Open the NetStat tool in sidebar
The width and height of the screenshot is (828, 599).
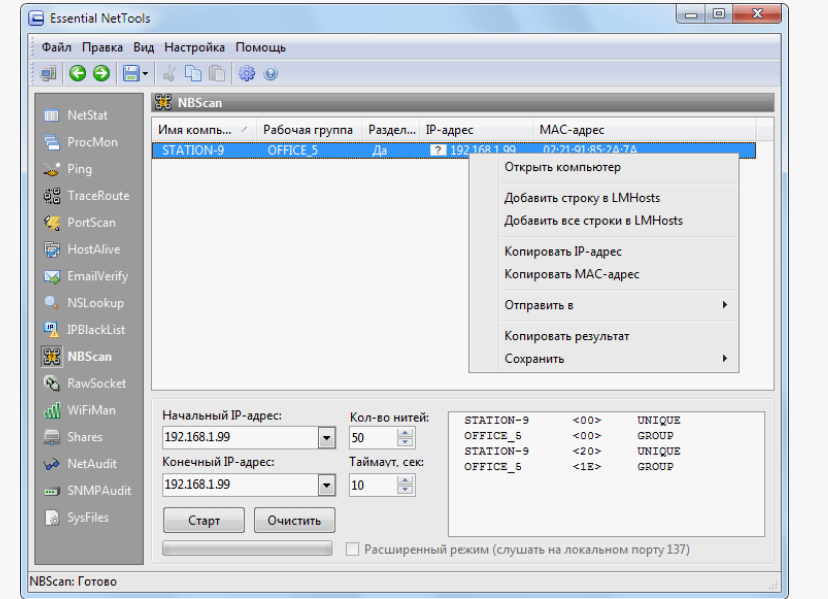coord(76,115)
